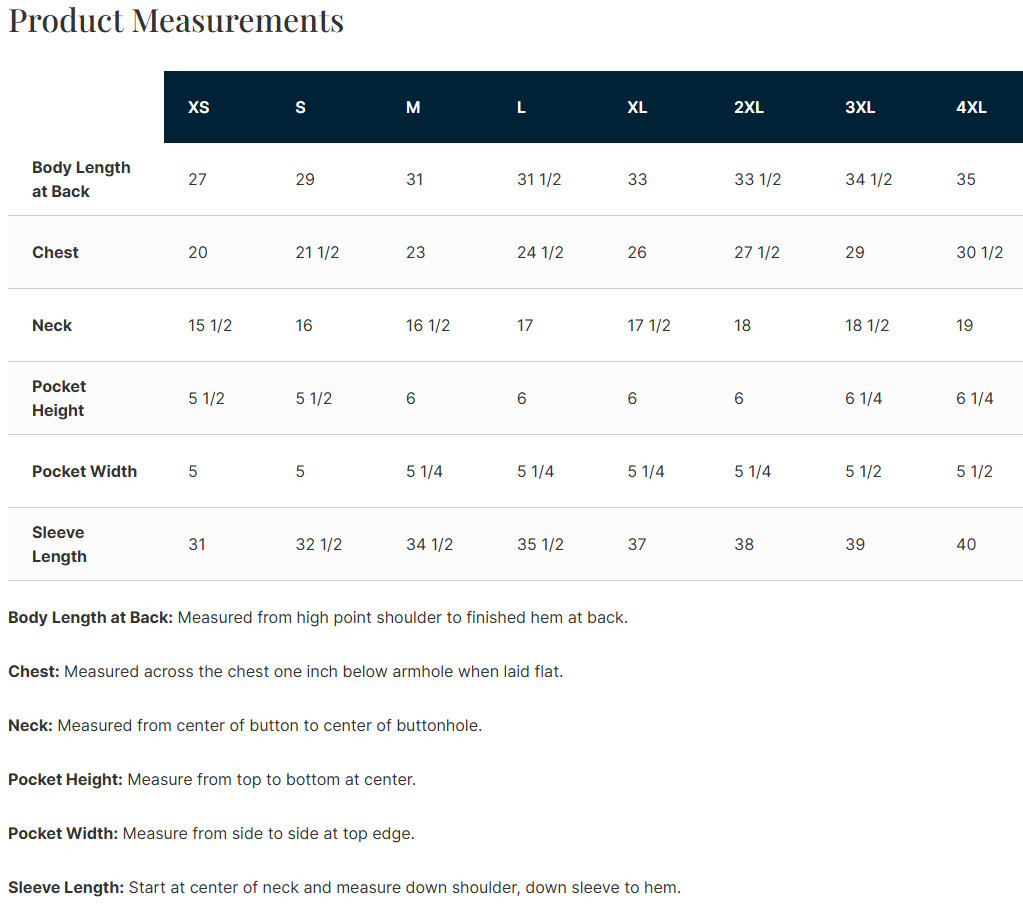The height and width of the screenshot is (909, 1023).
Task: Click the Sleeve Length row label
Action: click(x=59, y=544)
